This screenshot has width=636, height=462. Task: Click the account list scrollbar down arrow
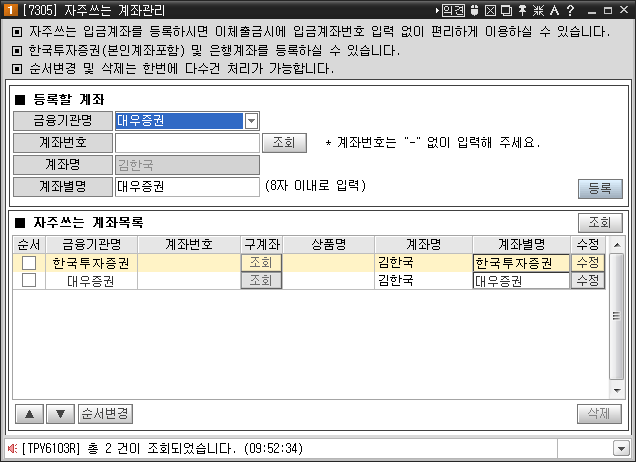pyautogui.click(x=617, y=391)
